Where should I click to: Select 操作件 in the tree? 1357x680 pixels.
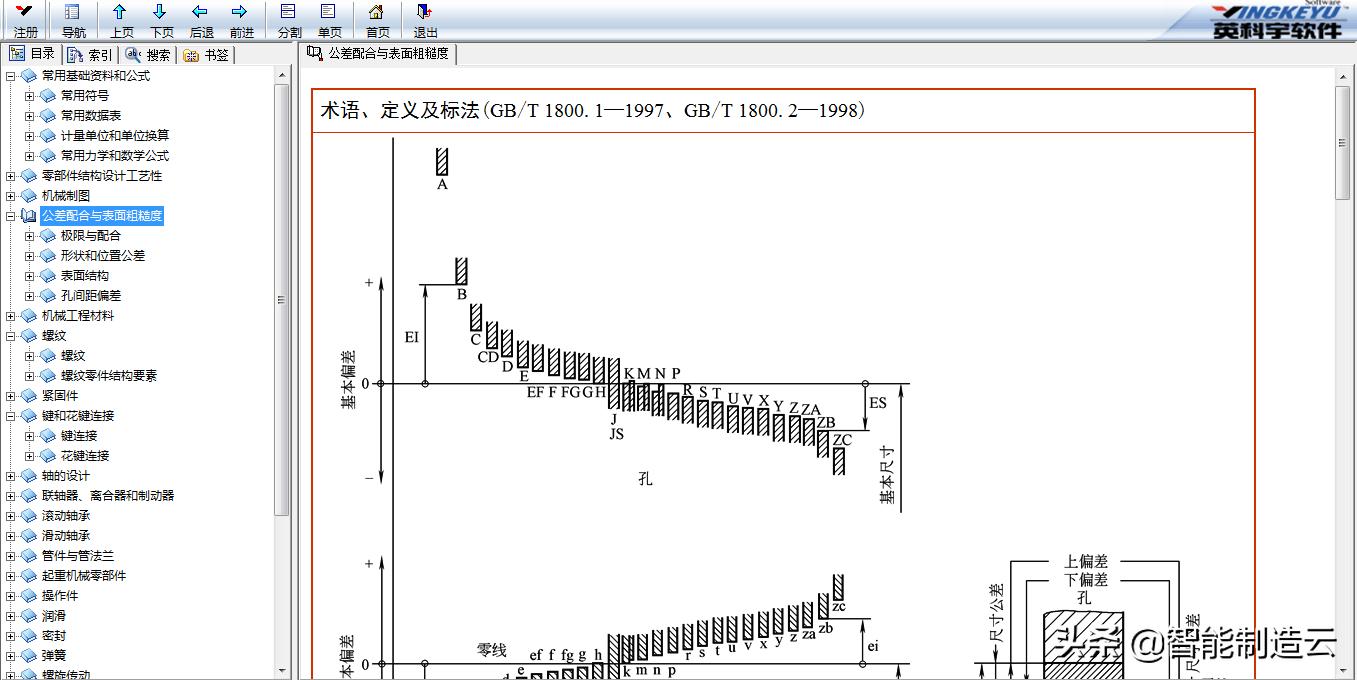[x=60, y=596]
